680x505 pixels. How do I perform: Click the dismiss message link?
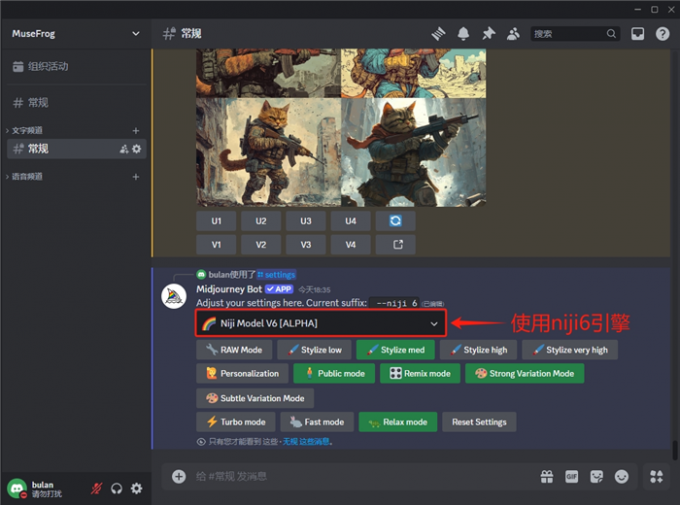[306, 442]
